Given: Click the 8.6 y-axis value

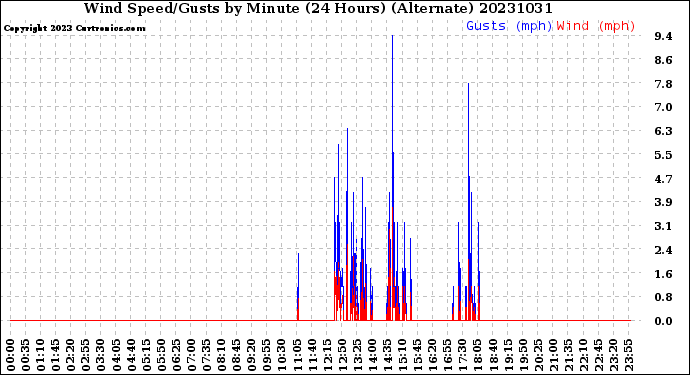Looking at the screenshot, I should coord(664,60).
